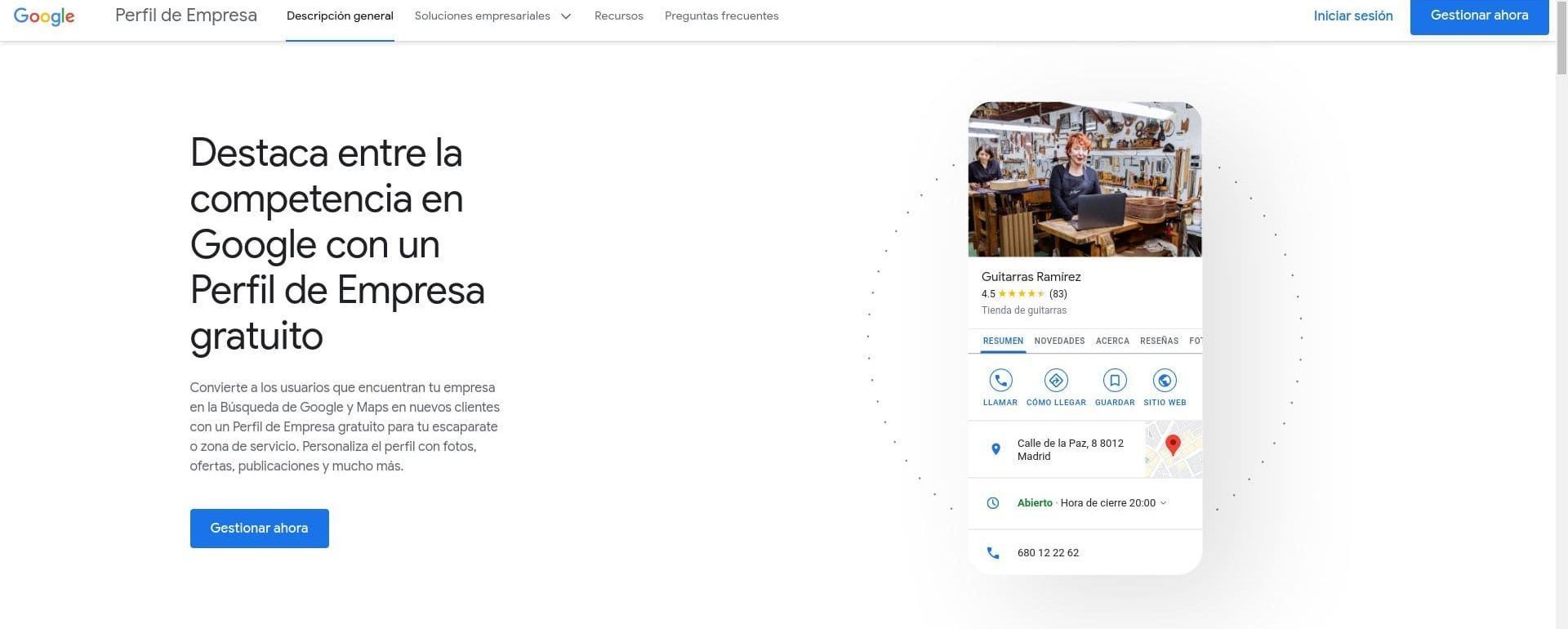Viewport: 1568px width, 629px height.
Task: Tap the Llamar phone icon
Action: [x=1000, y=381]
